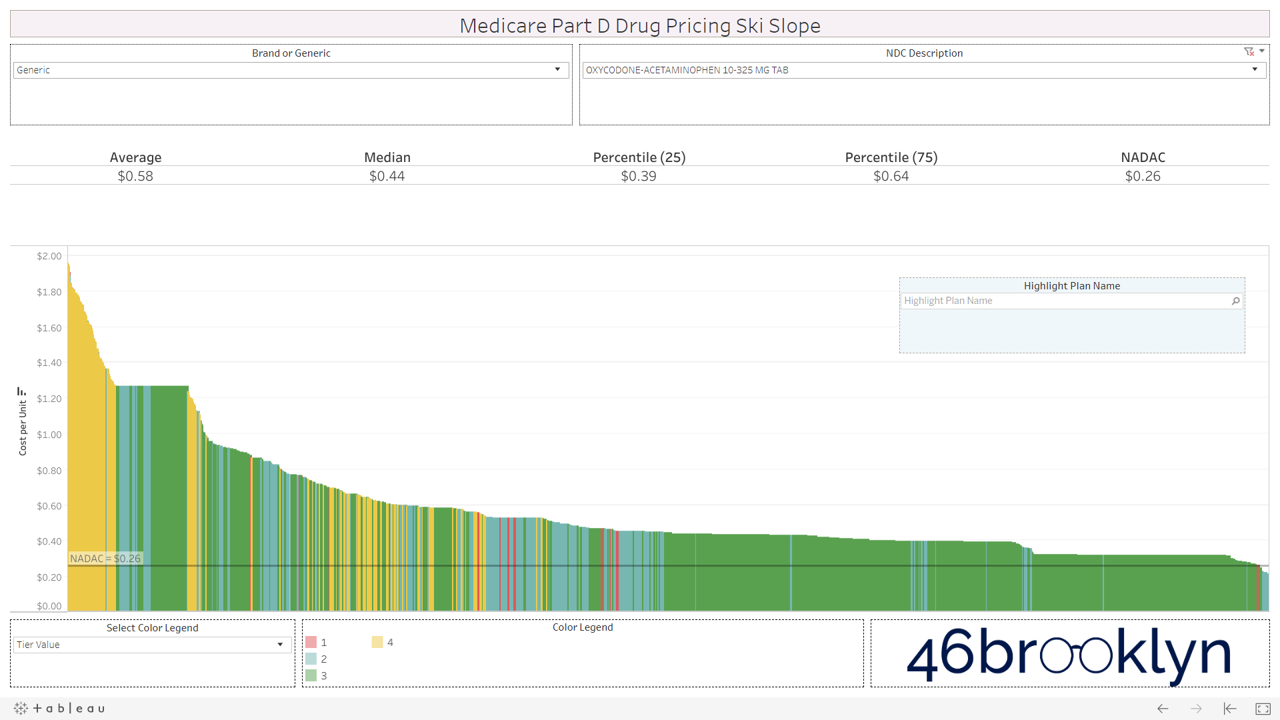1280x720 pixels.
Task: Click the search magnifier in Highlight Plan Name
Action: click(1236, 301)
